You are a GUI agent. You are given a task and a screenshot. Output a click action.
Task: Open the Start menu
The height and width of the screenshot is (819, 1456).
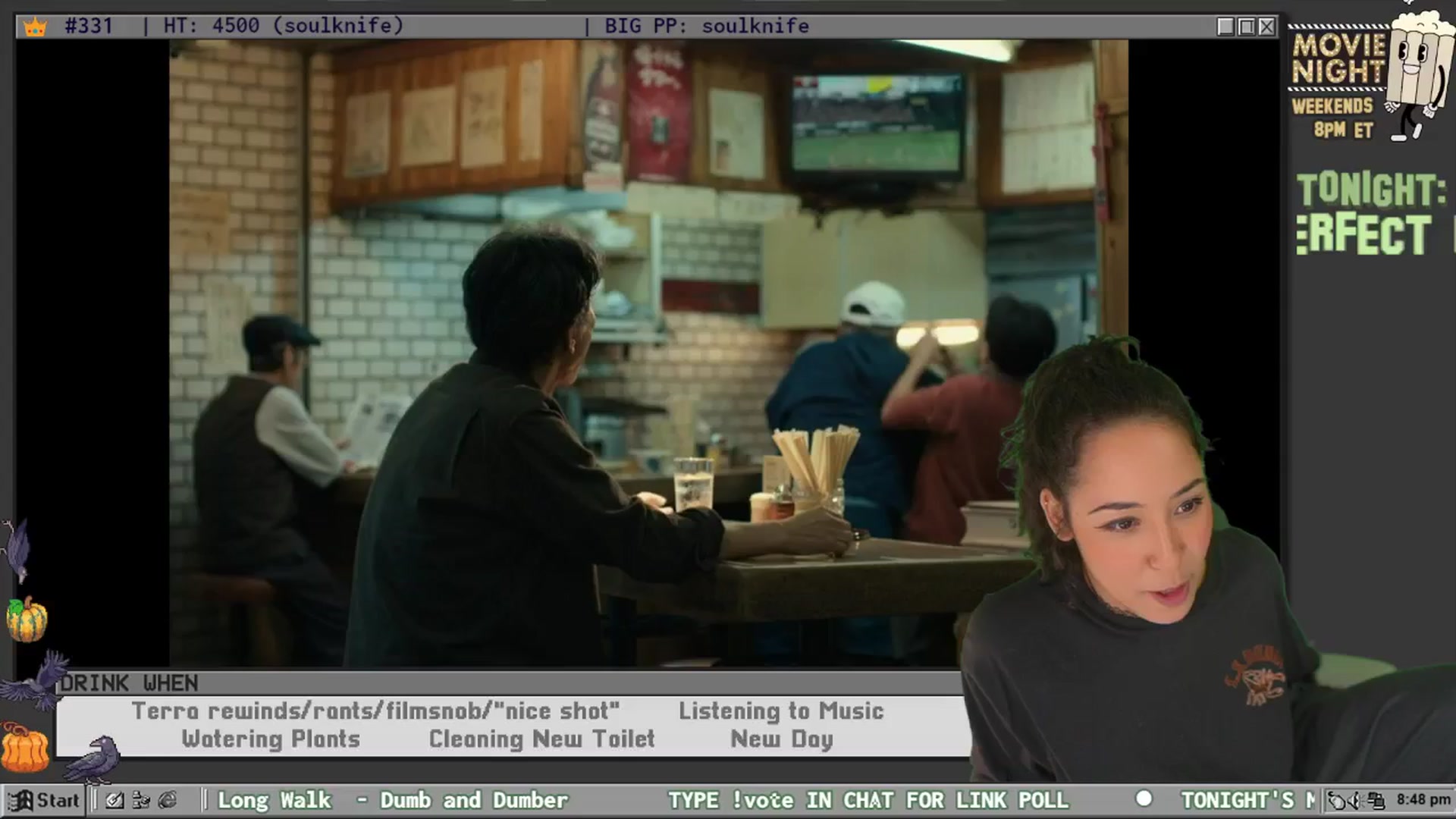coord(43,800)
